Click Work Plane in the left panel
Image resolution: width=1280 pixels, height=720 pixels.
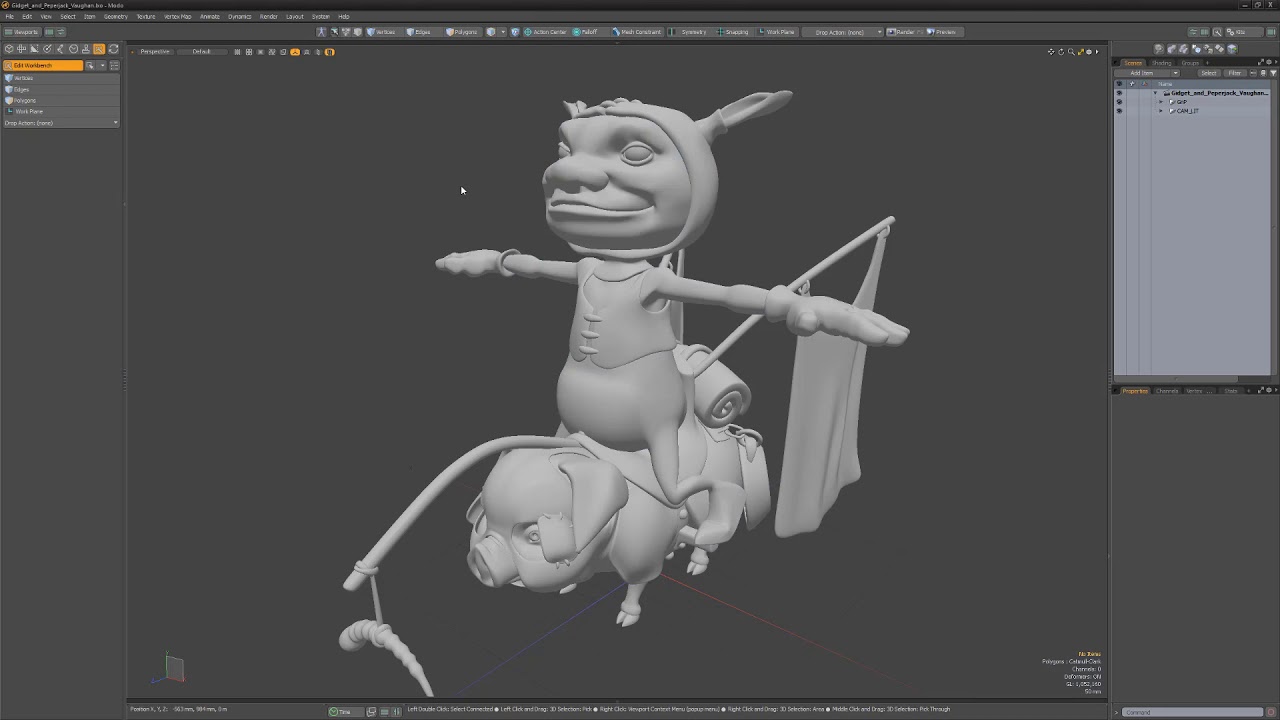click(x=60, y=111)
